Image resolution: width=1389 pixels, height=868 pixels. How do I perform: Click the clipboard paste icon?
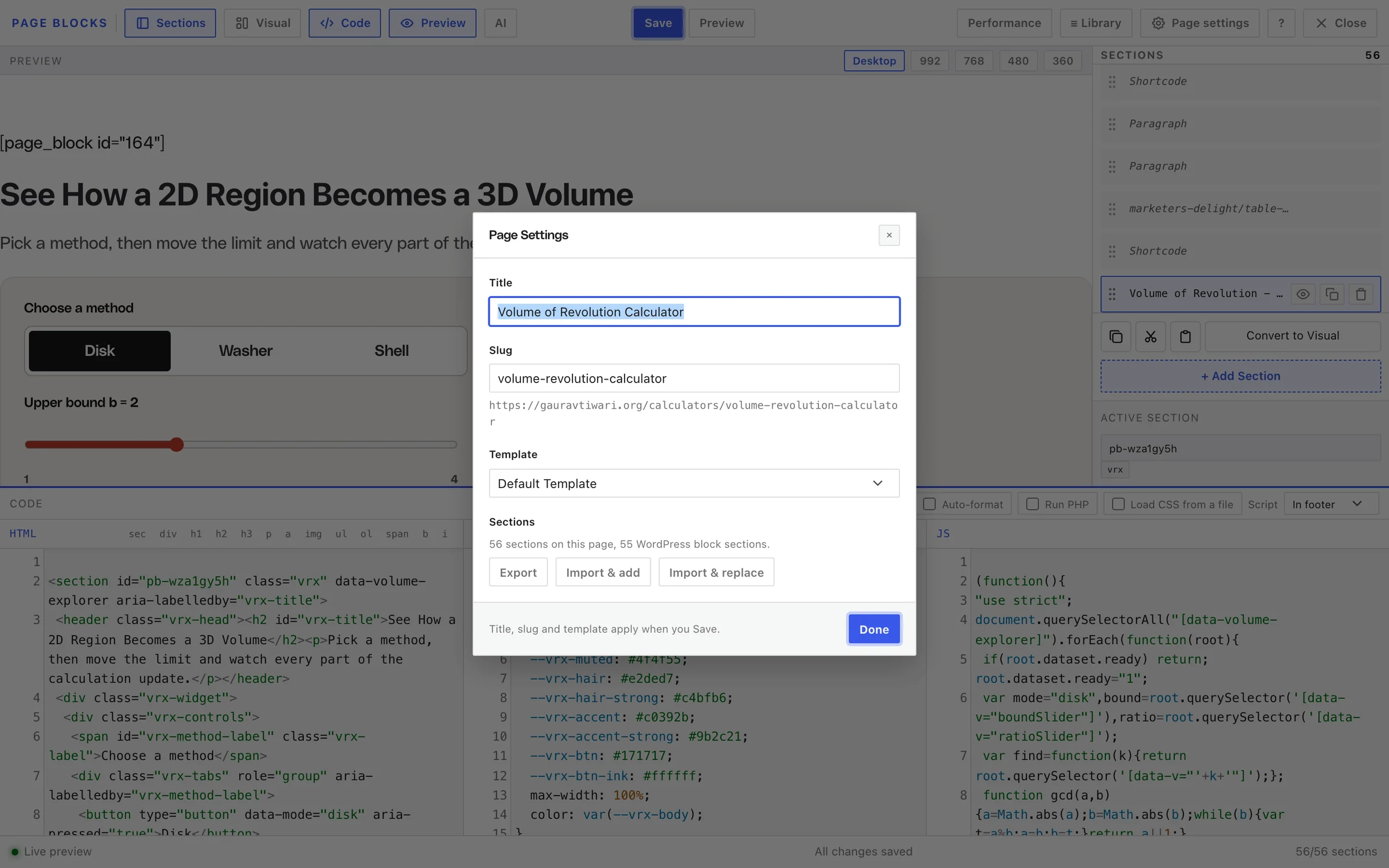pyautogui.click(x=1185, y=336)
